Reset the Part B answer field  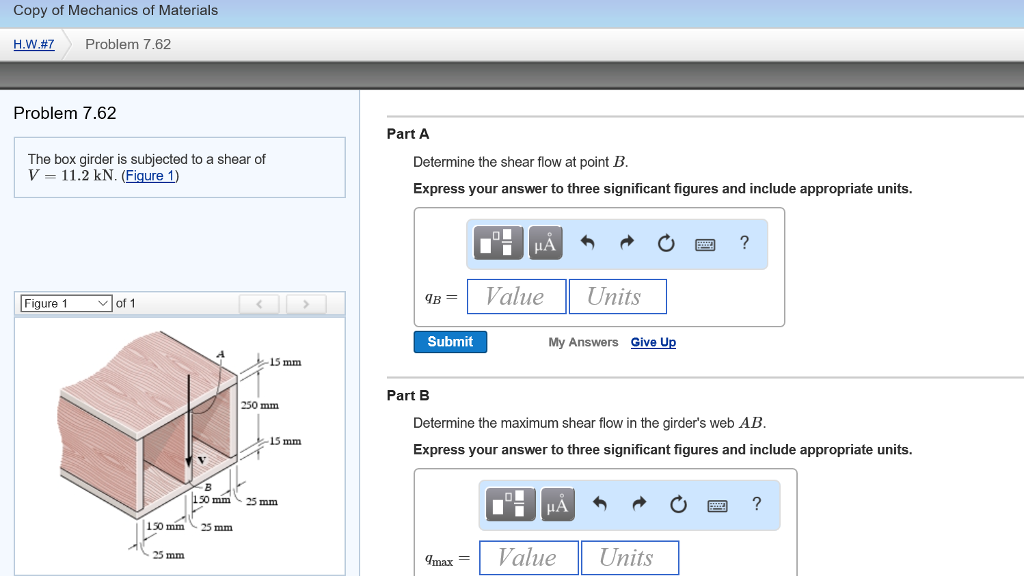(x=678, y=503)
